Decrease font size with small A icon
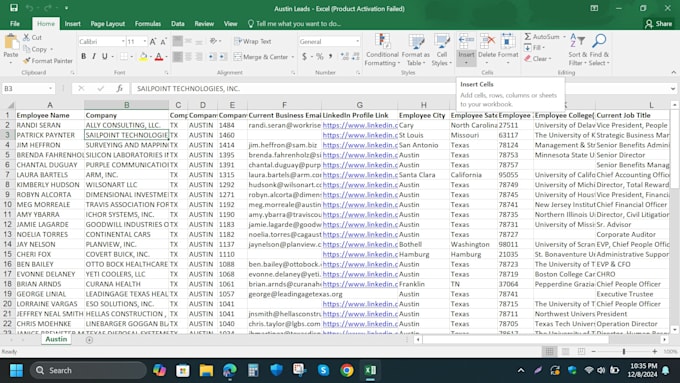Viewport: 680px width, 383px height. (x=163, y=42)
